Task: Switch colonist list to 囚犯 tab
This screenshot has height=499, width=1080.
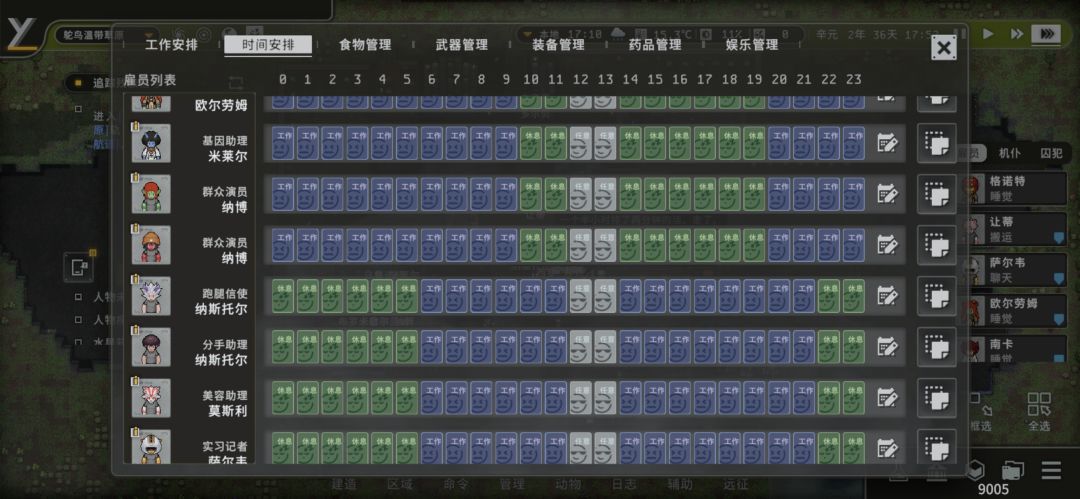Action: coord(1050,154)
